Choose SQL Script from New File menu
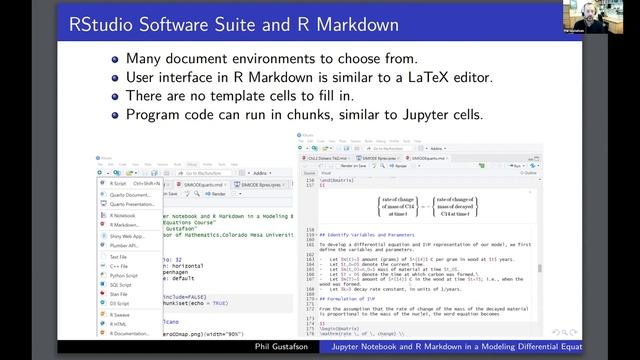 pyautogui.click(x=130, y=285)
